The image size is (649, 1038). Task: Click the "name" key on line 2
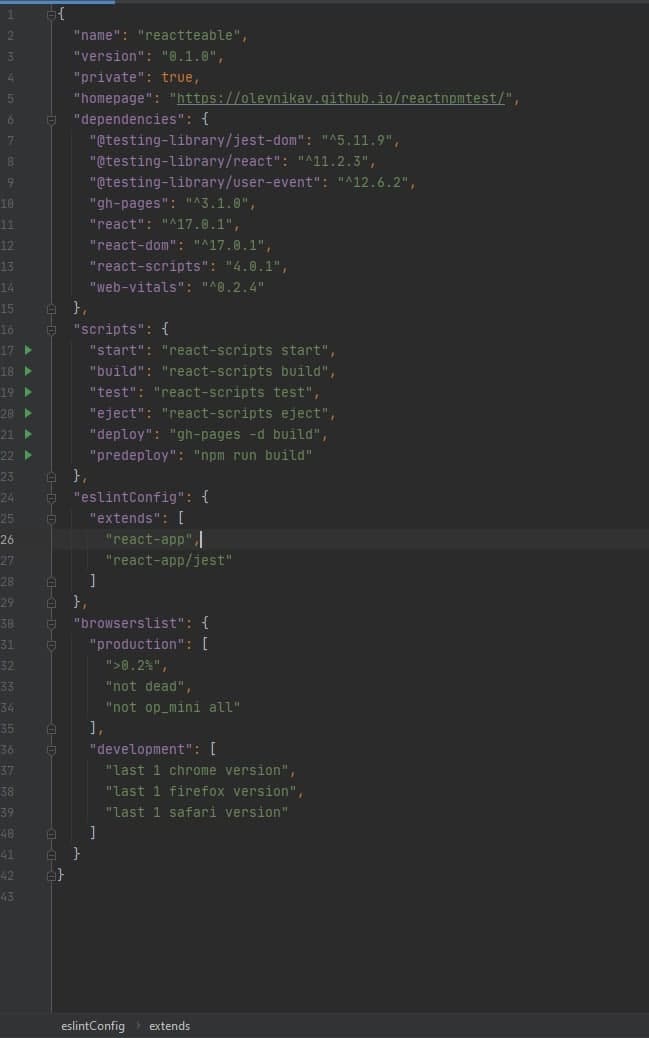[97, 36]
